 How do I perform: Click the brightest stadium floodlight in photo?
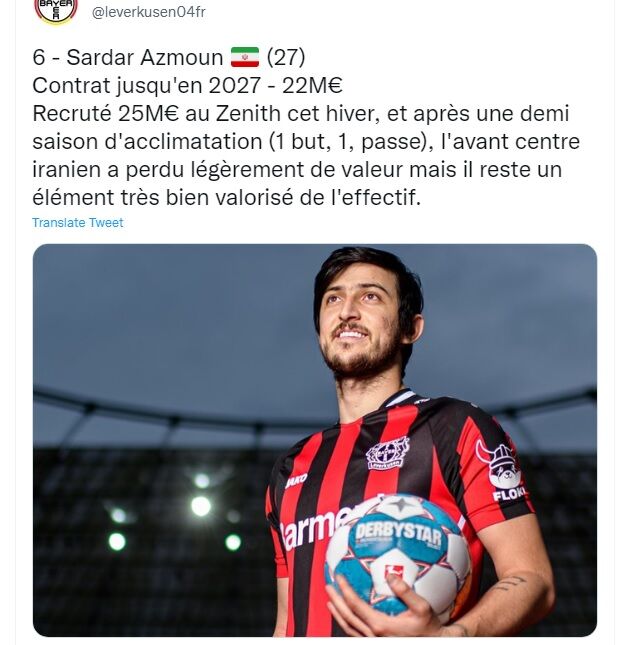[x=201, y=506]
